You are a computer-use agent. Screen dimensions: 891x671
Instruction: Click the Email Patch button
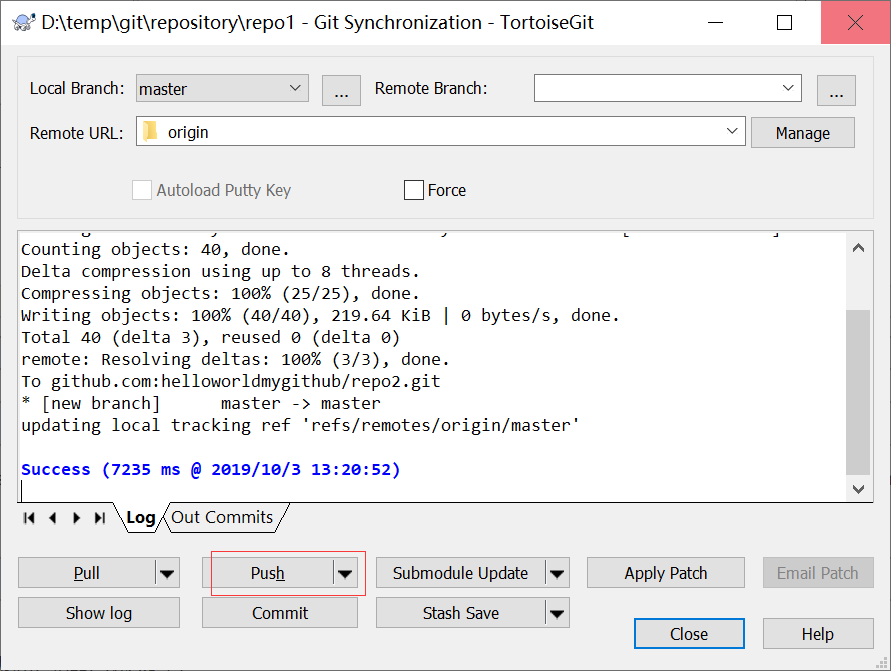(818, 573)
